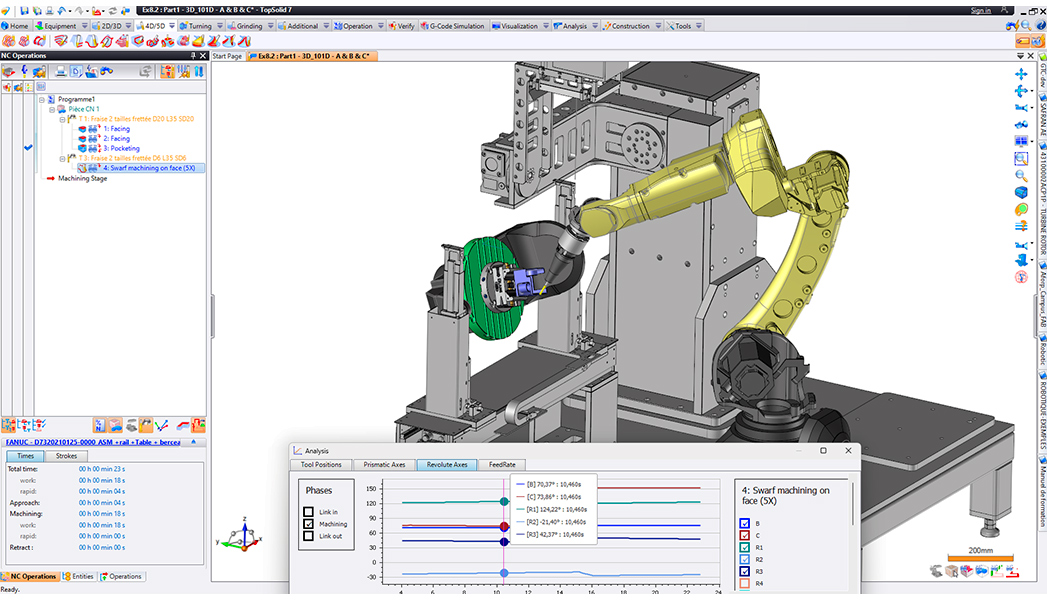
Task: Select the 3: Pocketing operation
Action: 121,148
